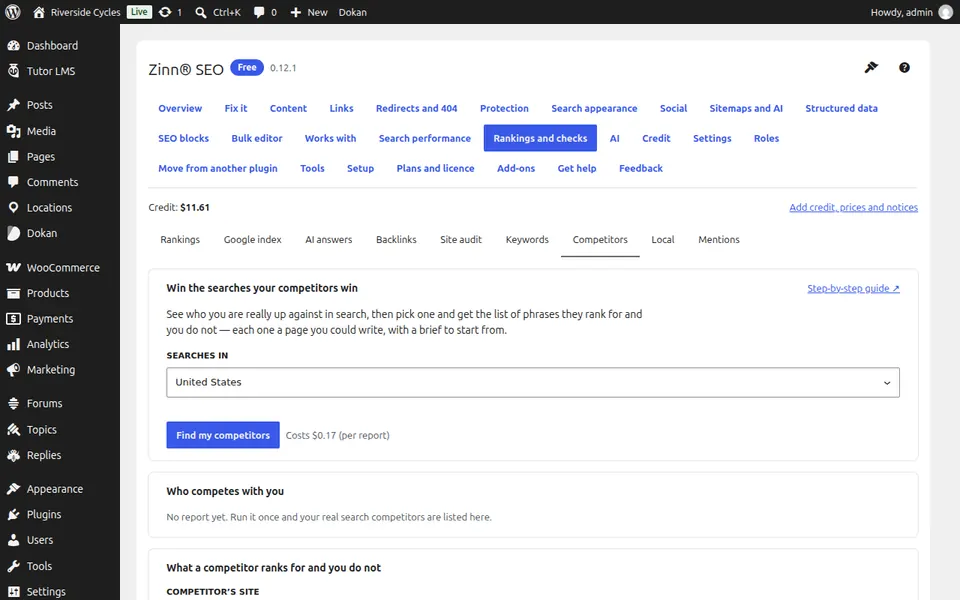
Task: Click the home icon beside Riverside Cycles
Action: (x=39, y=12)
